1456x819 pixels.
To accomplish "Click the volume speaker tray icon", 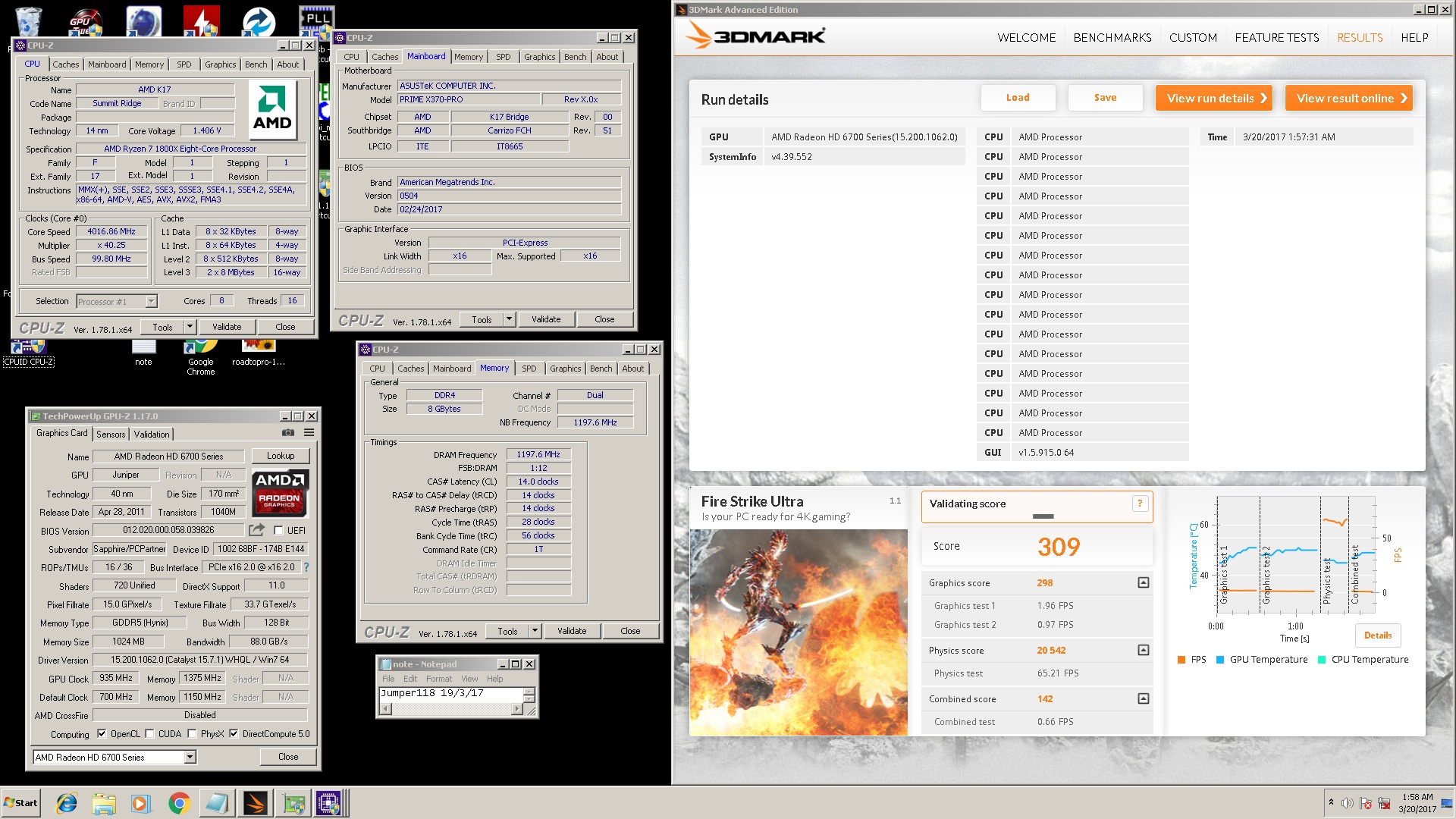I will click(x=1347, y=803).
